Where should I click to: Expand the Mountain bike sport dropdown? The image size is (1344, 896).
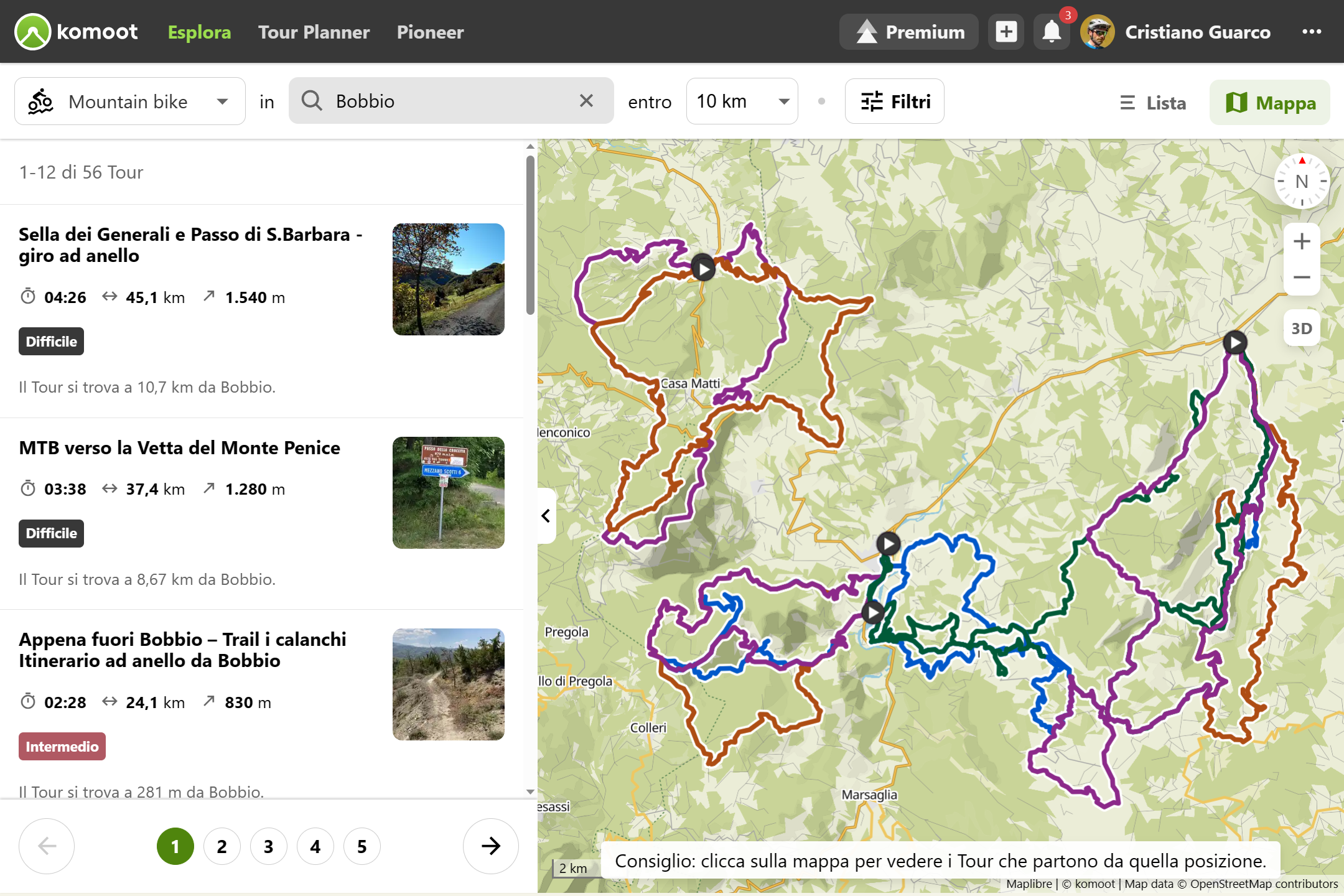pos(129,101)
